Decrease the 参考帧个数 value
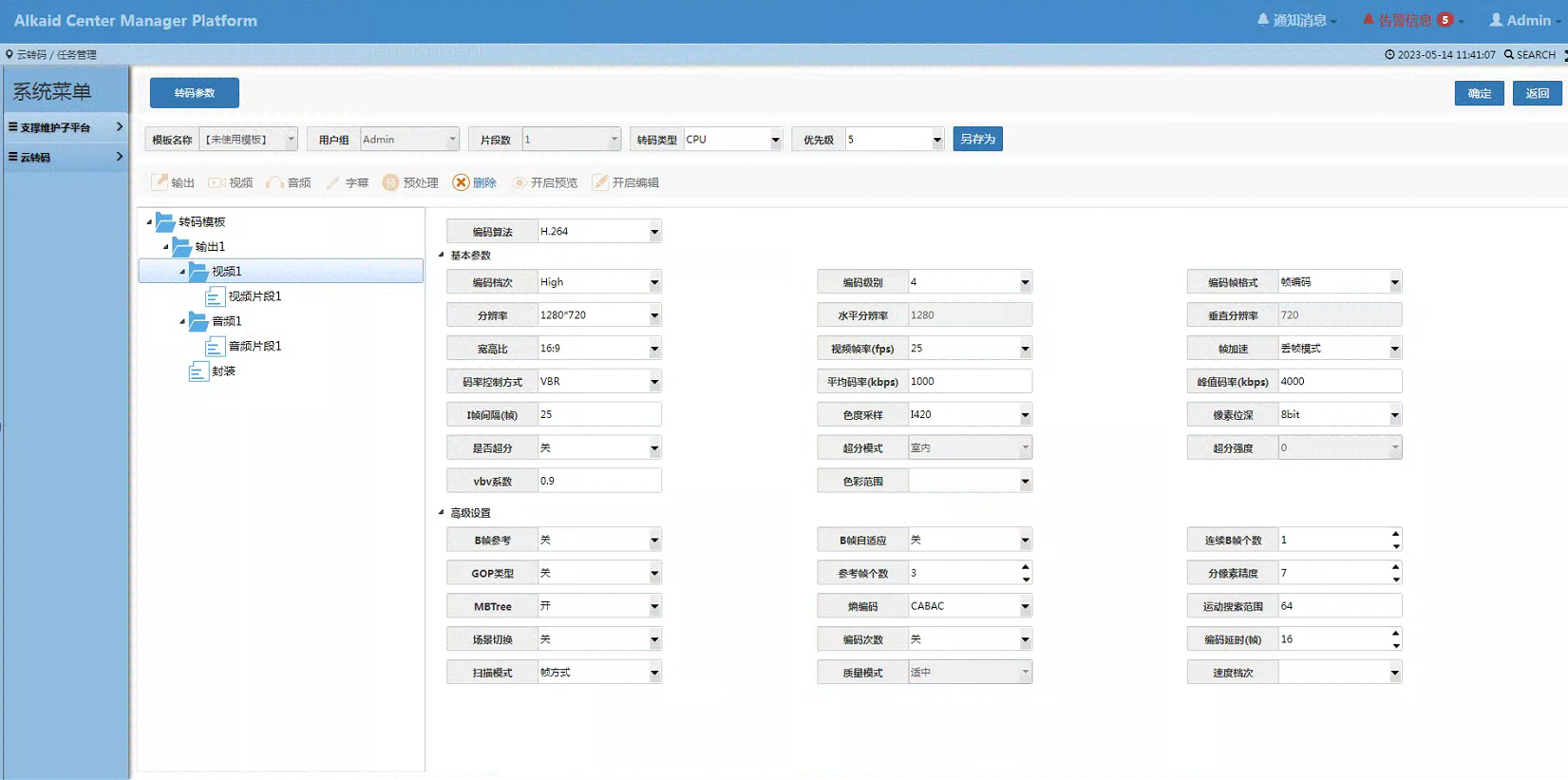The width and height of the screenshot is (1568, 780). point(1026,579)
